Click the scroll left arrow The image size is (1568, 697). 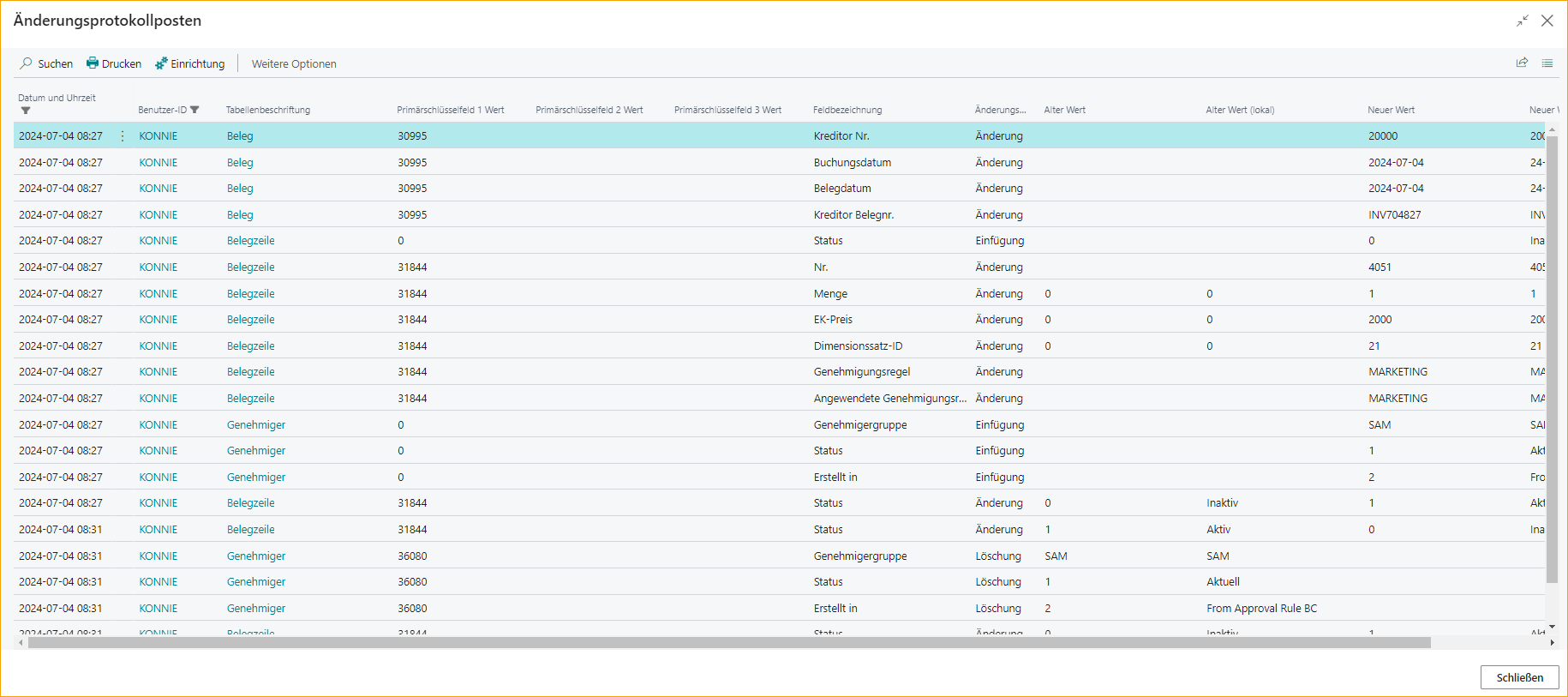pyautogui.click(x=21, y=643)
